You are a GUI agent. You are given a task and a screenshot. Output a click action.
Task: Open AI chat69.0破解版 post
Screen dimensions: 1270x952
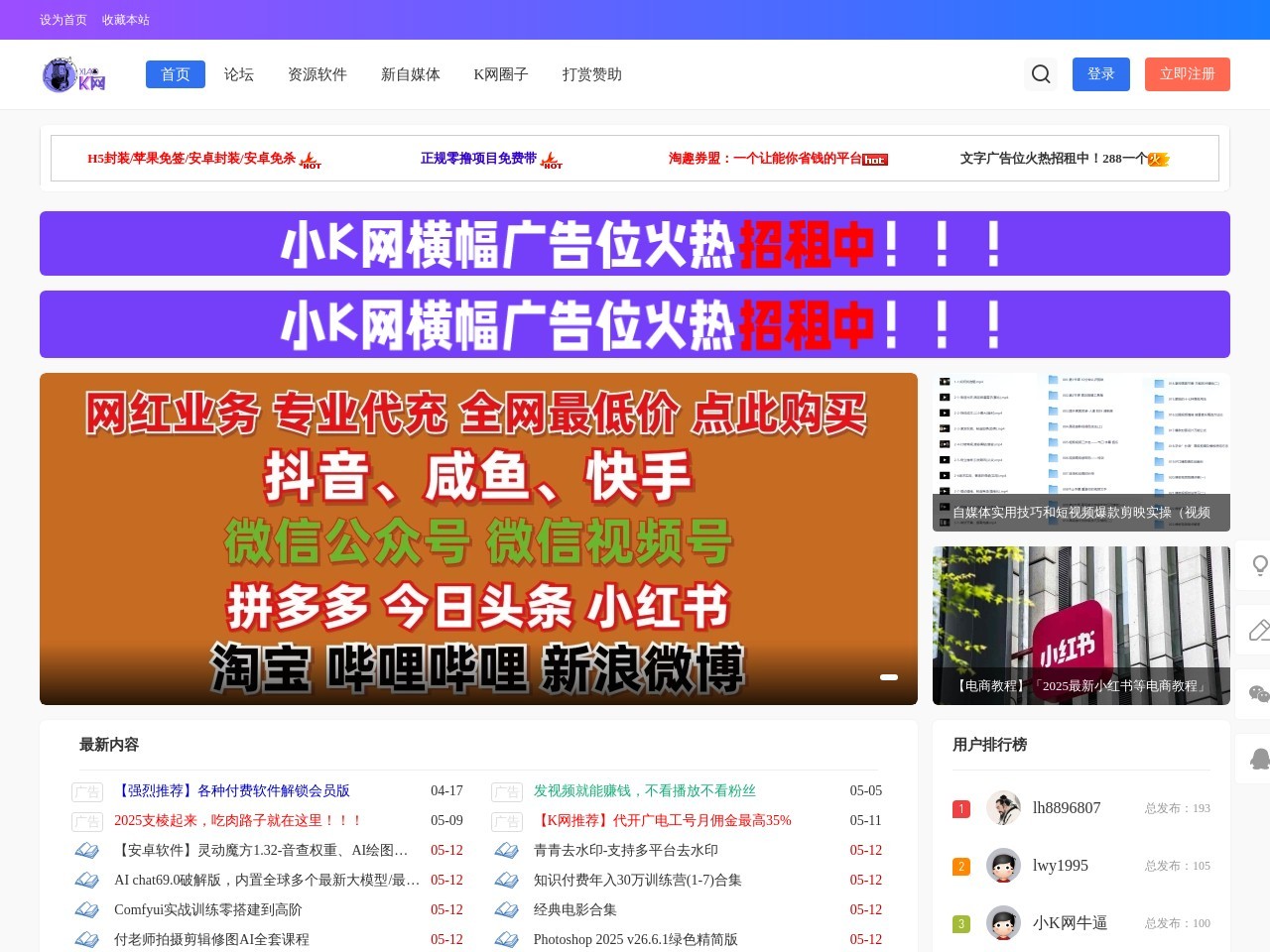click(267, 881)
